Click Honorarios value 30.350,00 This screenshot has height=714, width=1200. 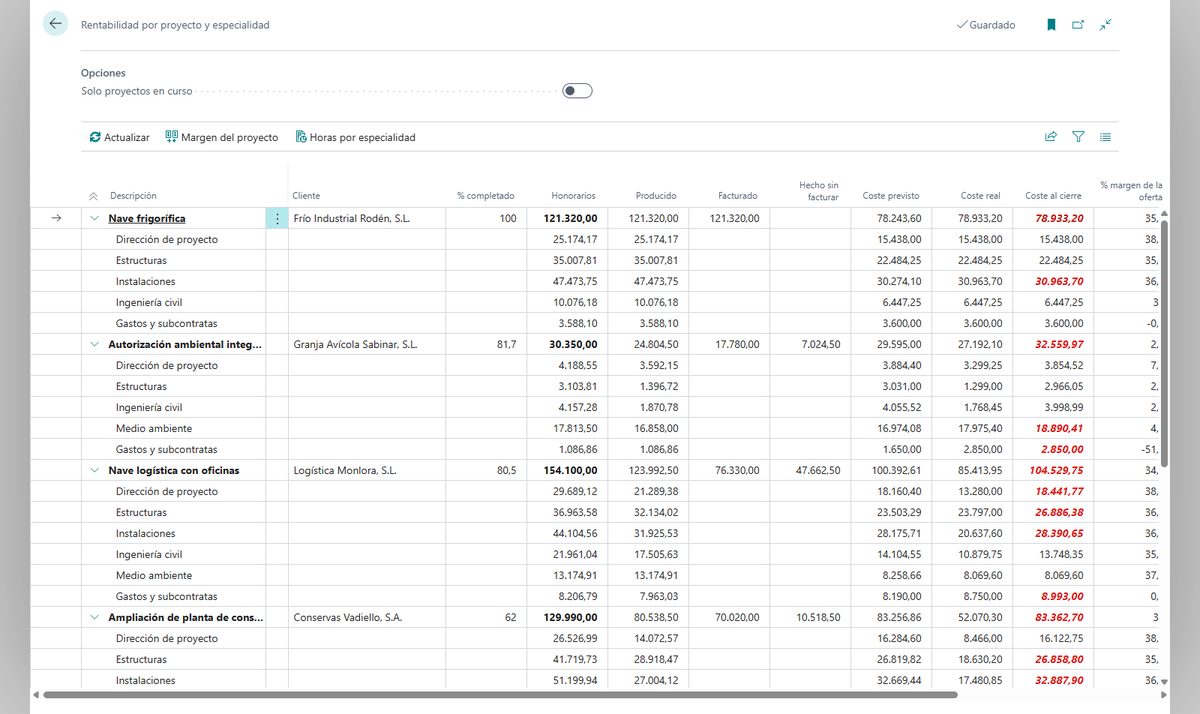click(x=573, y=344)
